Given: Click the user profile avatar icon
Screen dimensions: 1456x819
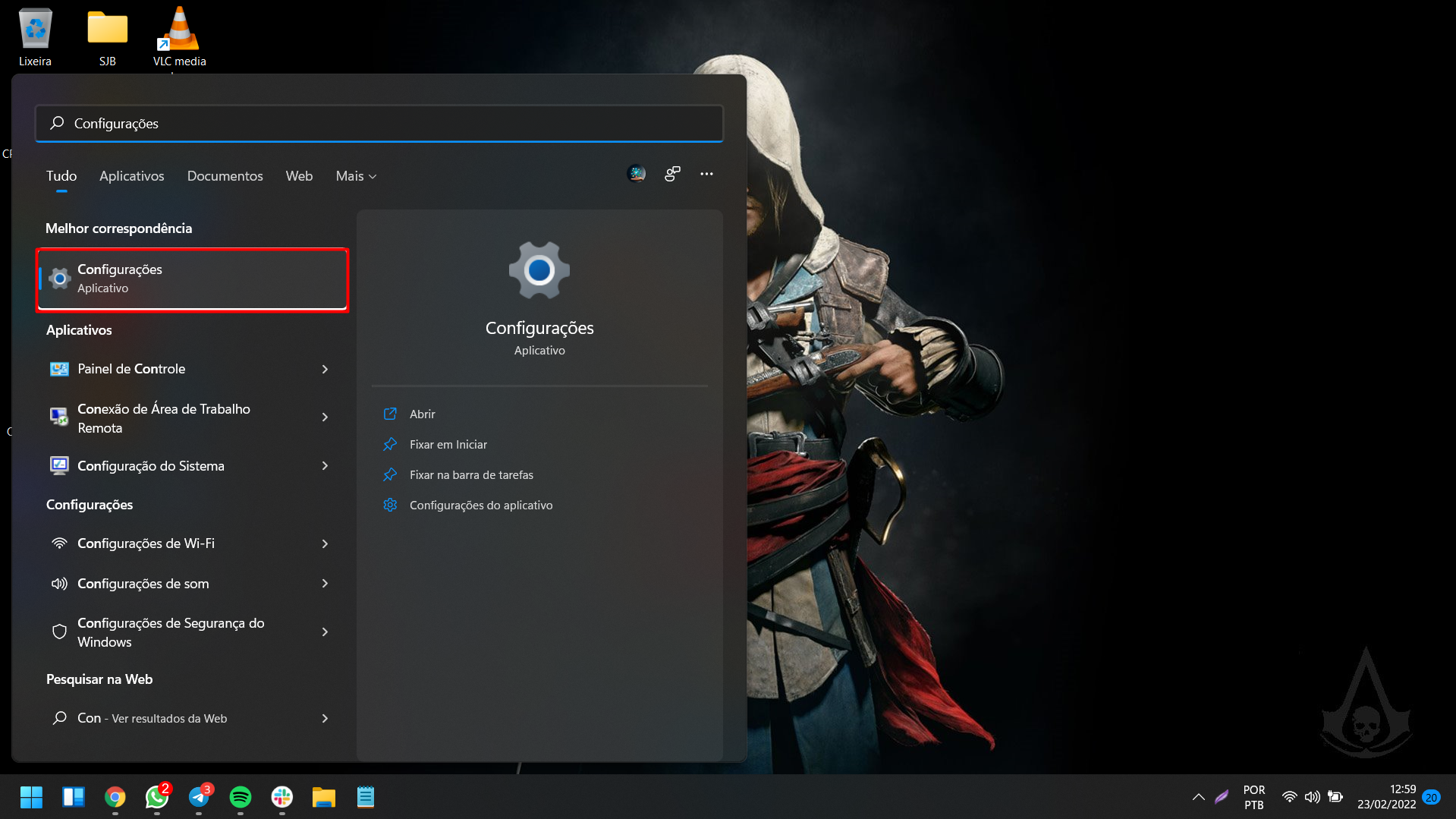Looking at the screenshot, I should [637, 174].
